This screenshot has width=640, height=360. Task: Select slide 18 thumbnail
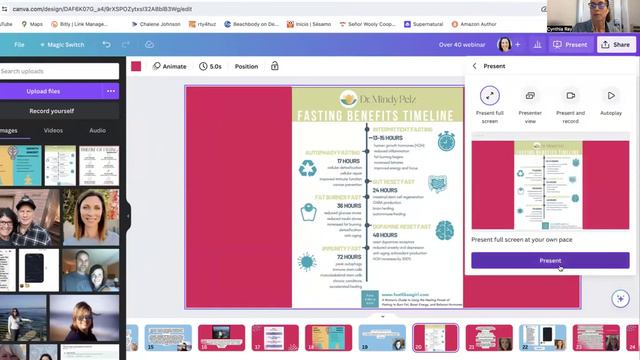pos(329,338)
